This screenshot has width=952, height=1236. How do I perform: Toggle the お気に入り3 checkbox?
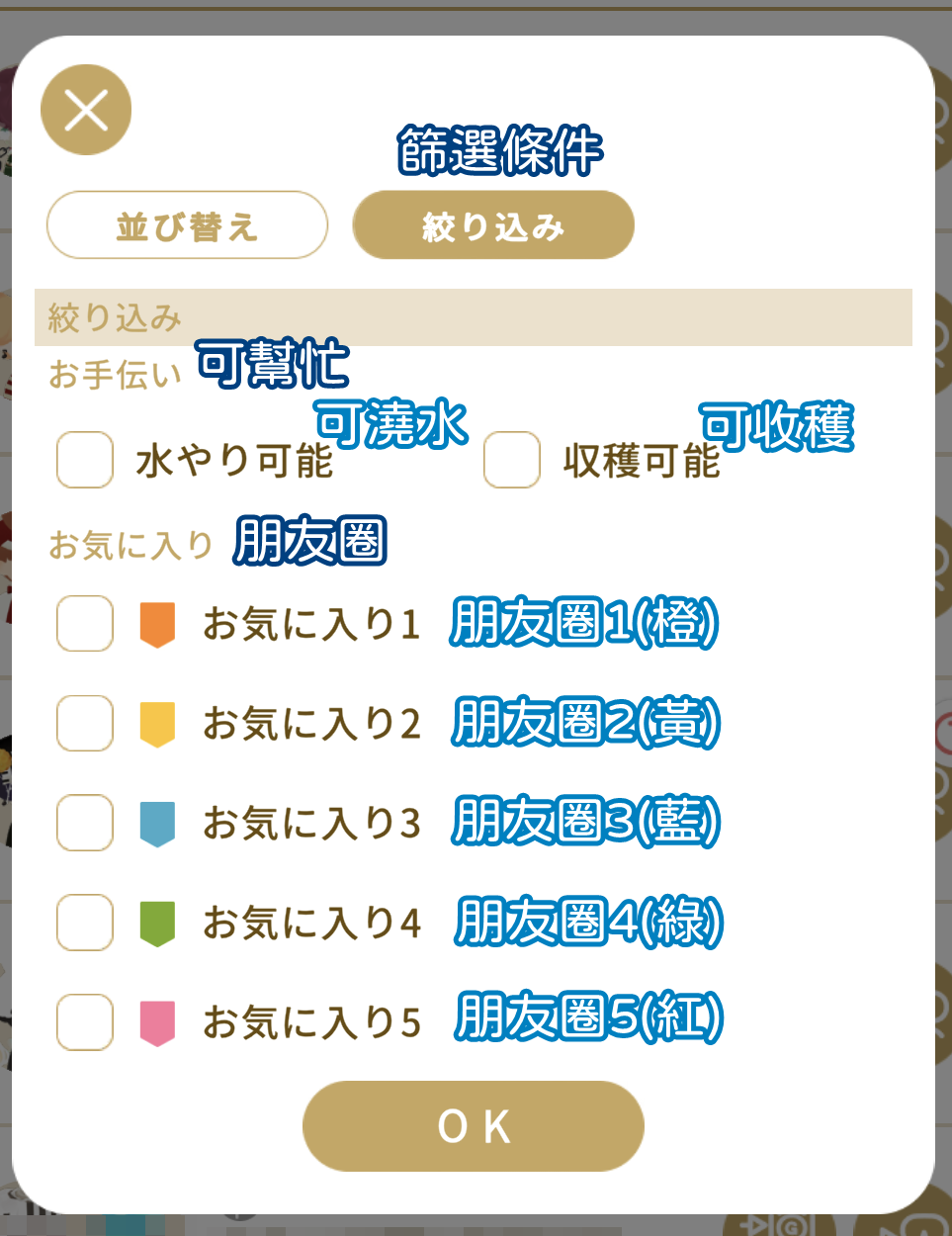pyautogui.click(x=85, y=823)
